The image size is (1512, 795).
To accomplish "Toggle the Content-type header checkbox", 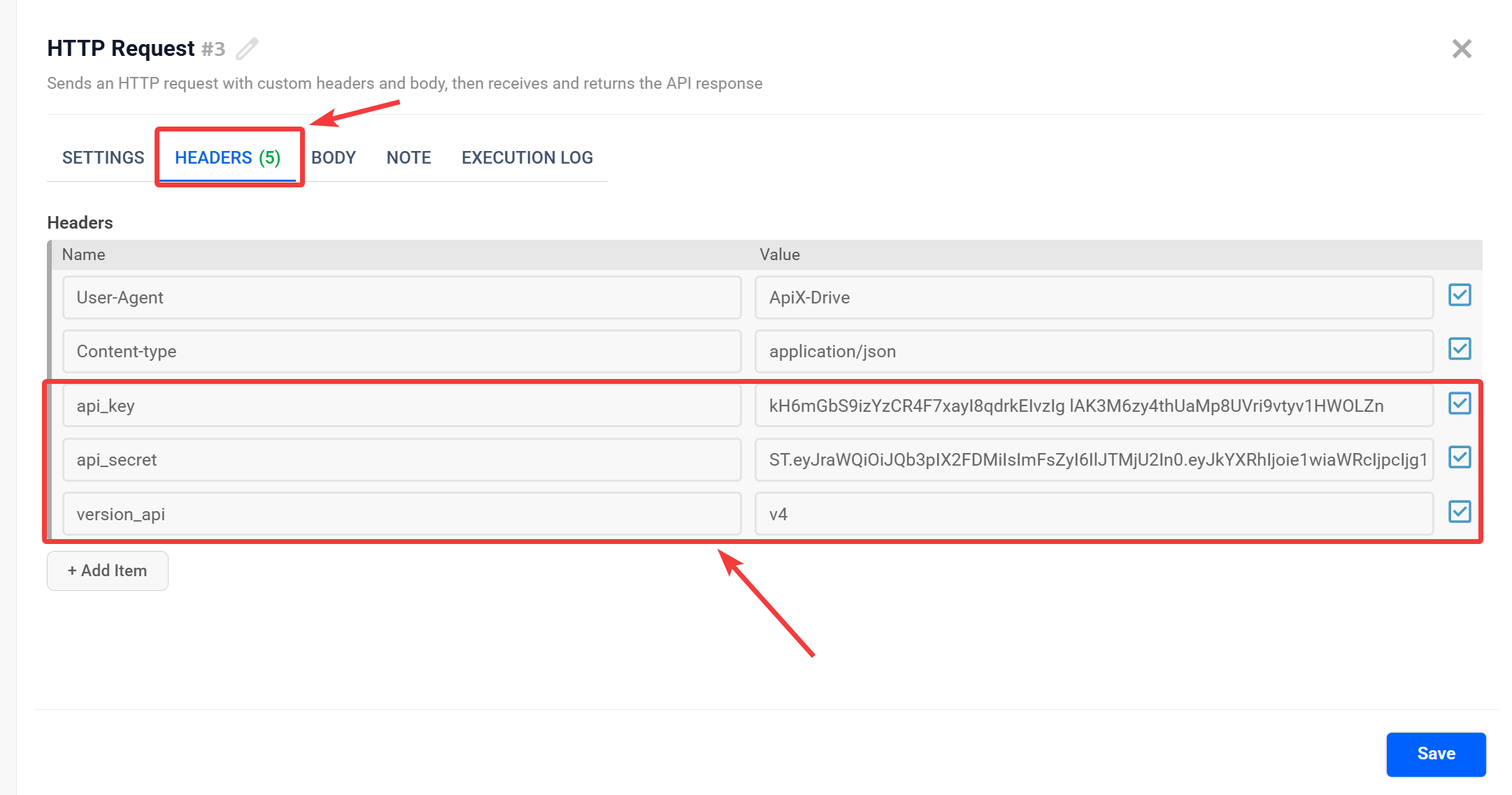I will [x=1460, y=349].
